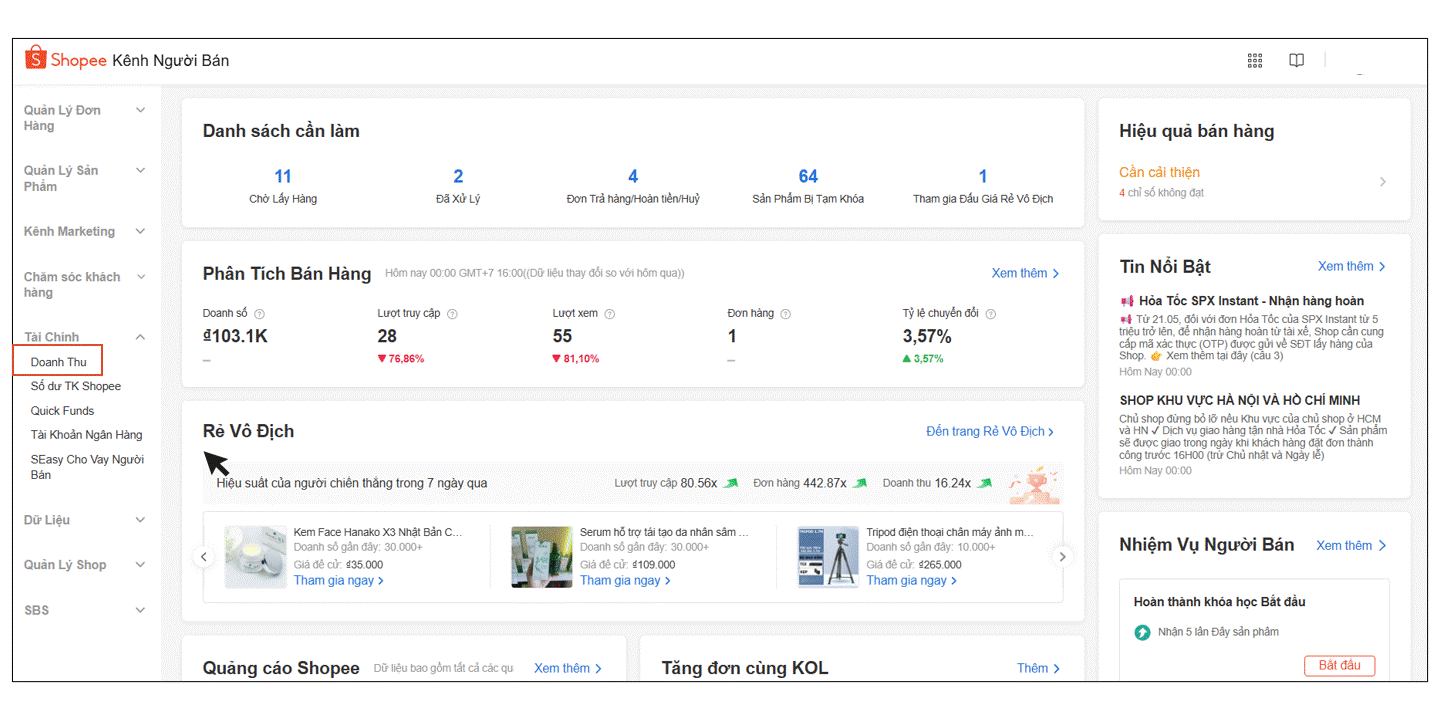
Task: Open Đến trang Rẻ Vô Địch link
Action: [x=990, y=432]
